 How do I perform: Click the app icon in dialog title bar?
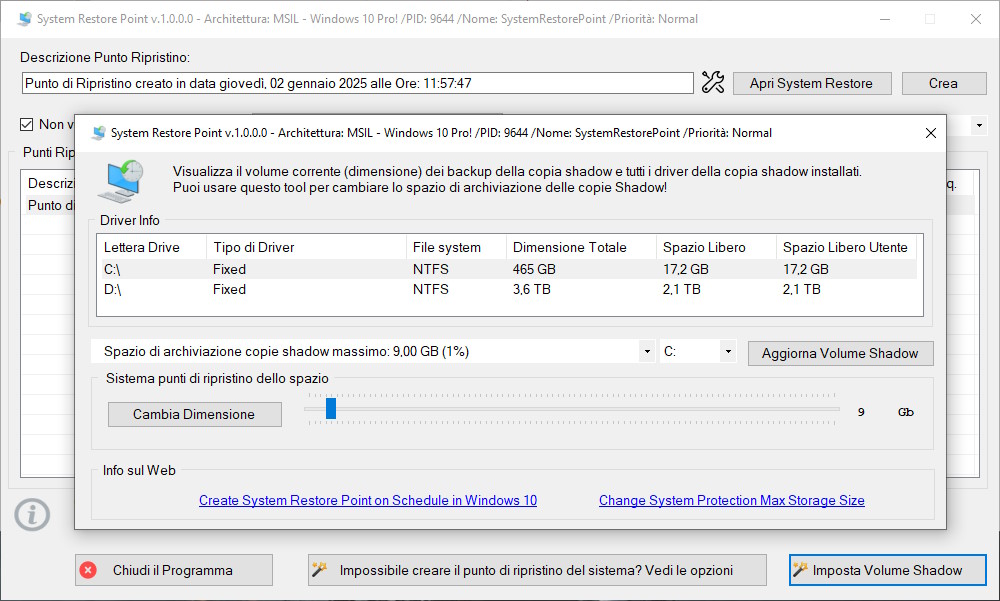(x=98, y=133)
